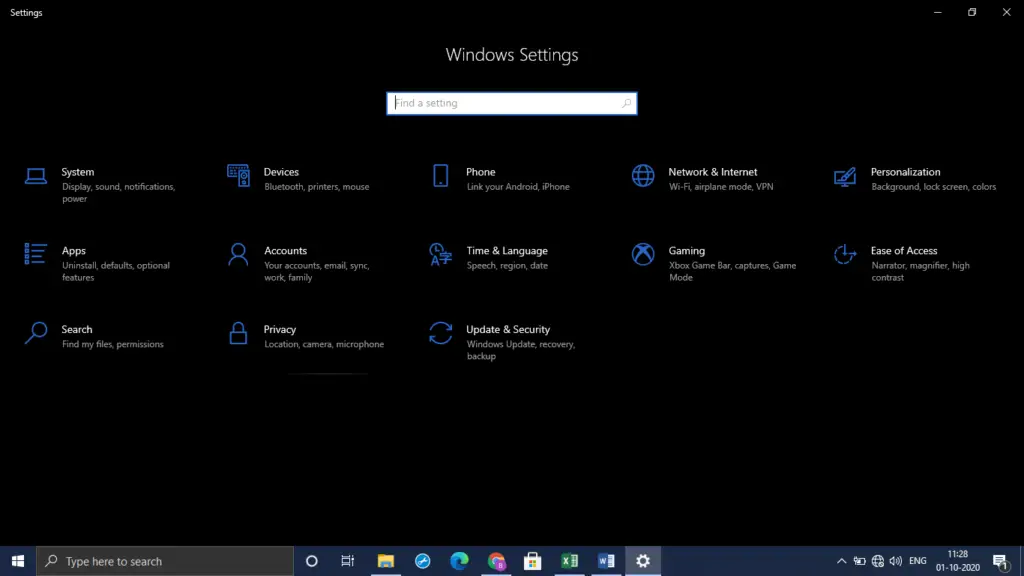Select the Personalization paintbrush icon
This screenshot has height=576, width=1024.
(845, 176)
